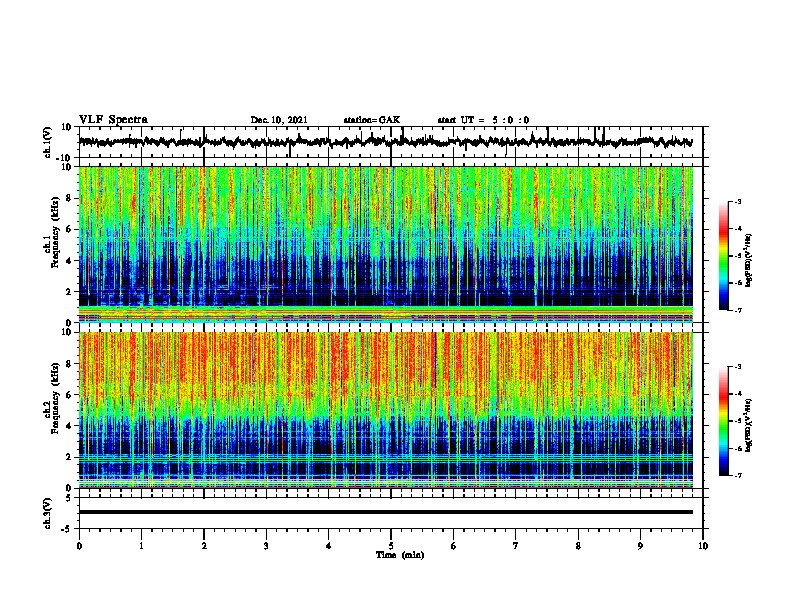The height and width of the screenshot is (612, 792).
Task: Click the 'VLF Spectra' plot title
Action: coord(113,120)
